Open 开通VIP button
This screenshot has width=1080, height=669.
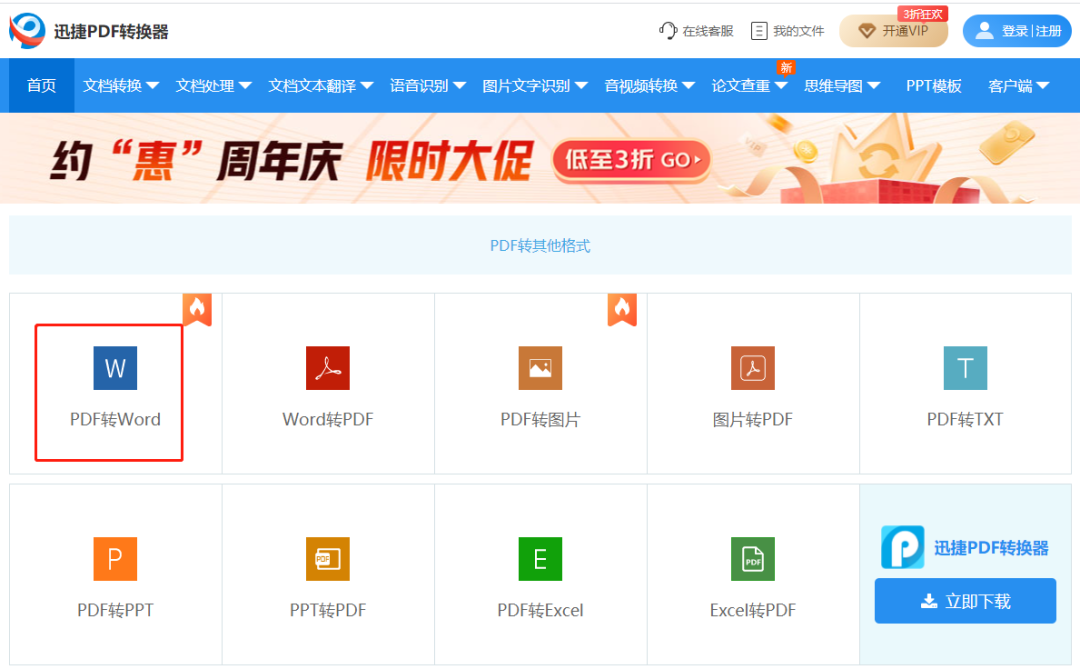tap(893, 31)
